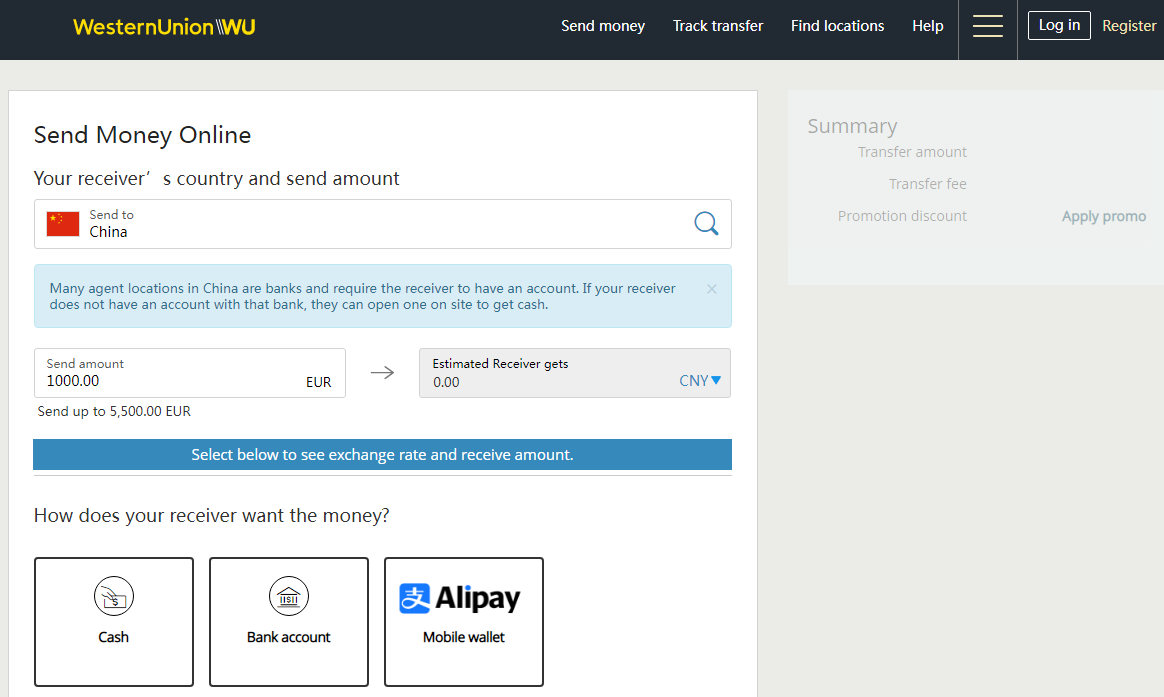The width and height of the screenshot is (1164, 697).
Task: Select Mobile wallet label text
Action: (x=464, y=637)
